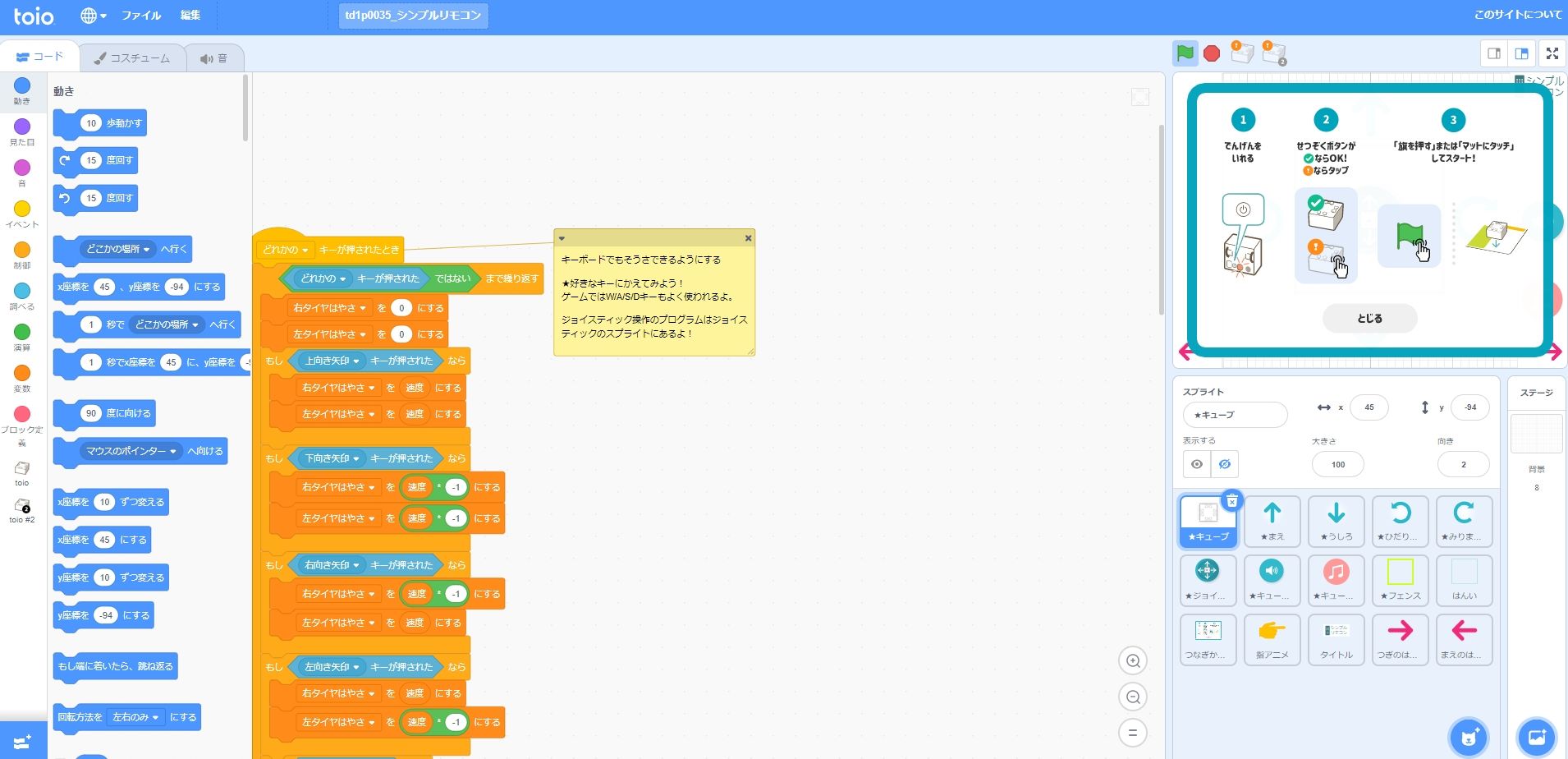Open the ファイル menu

pyautogui.click(x=141, y=16)
